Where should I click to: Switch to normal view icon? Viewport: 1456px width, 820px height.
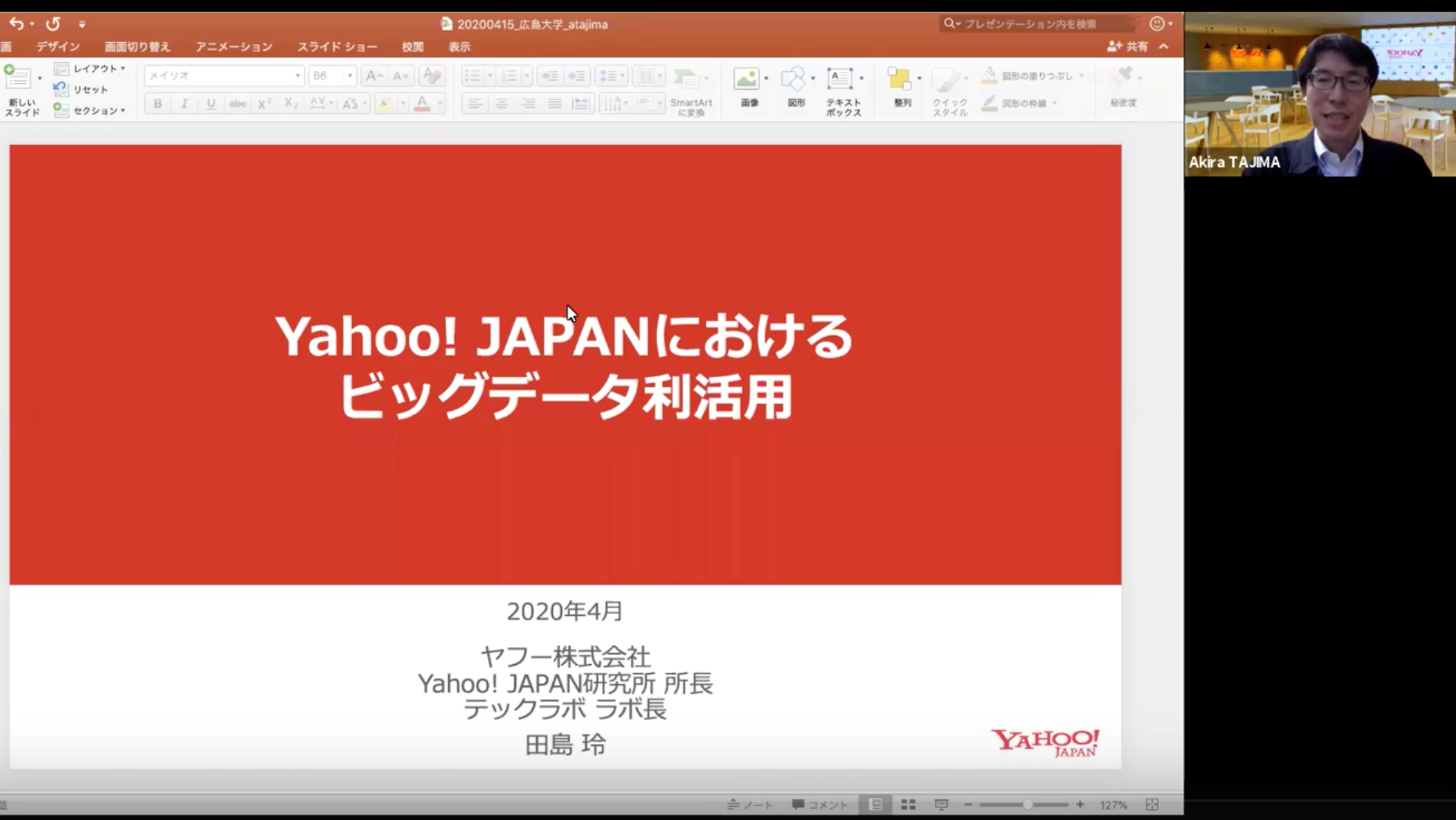point(876,804)
